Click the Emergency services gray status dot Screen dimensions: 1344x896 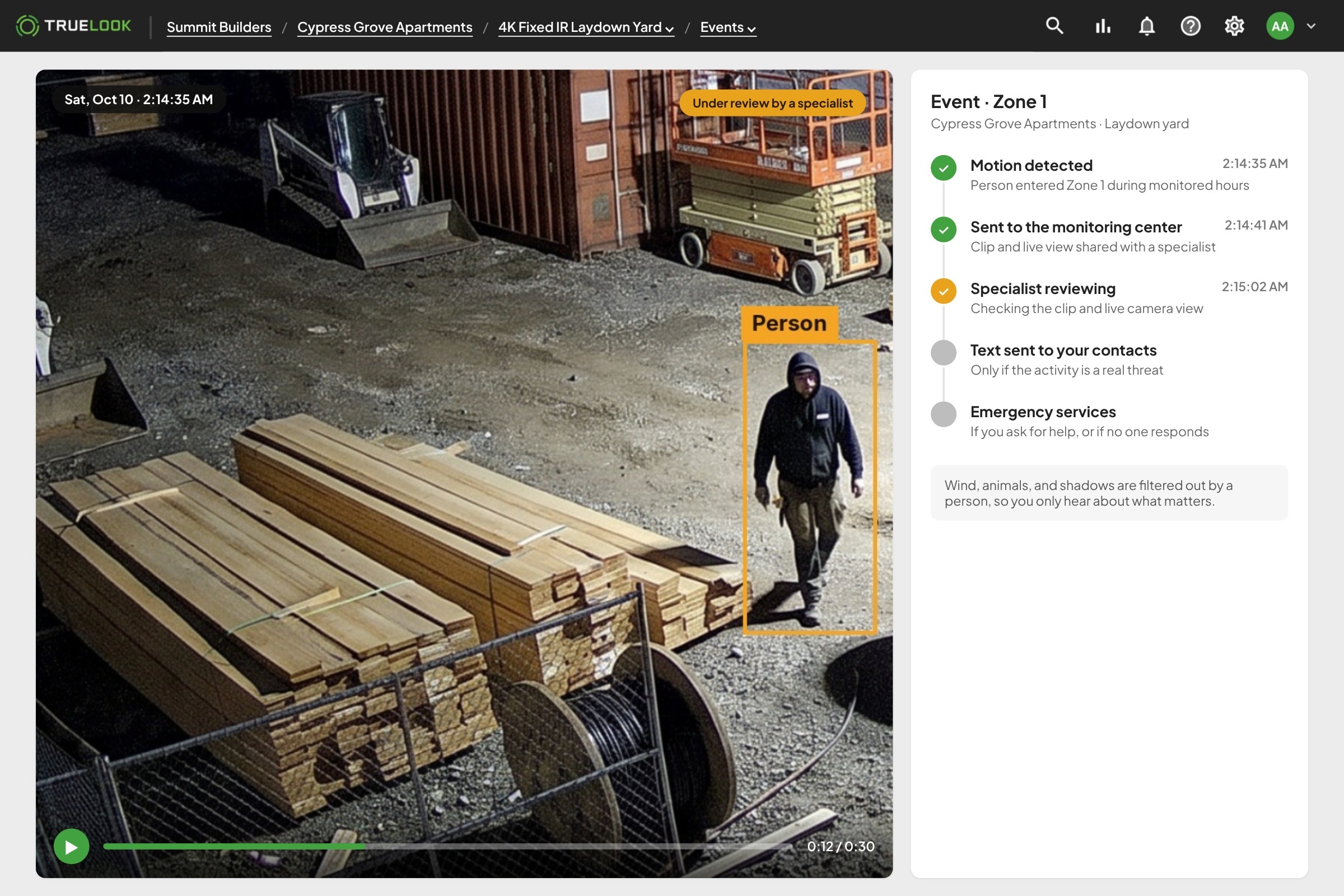tap(944, 414)
